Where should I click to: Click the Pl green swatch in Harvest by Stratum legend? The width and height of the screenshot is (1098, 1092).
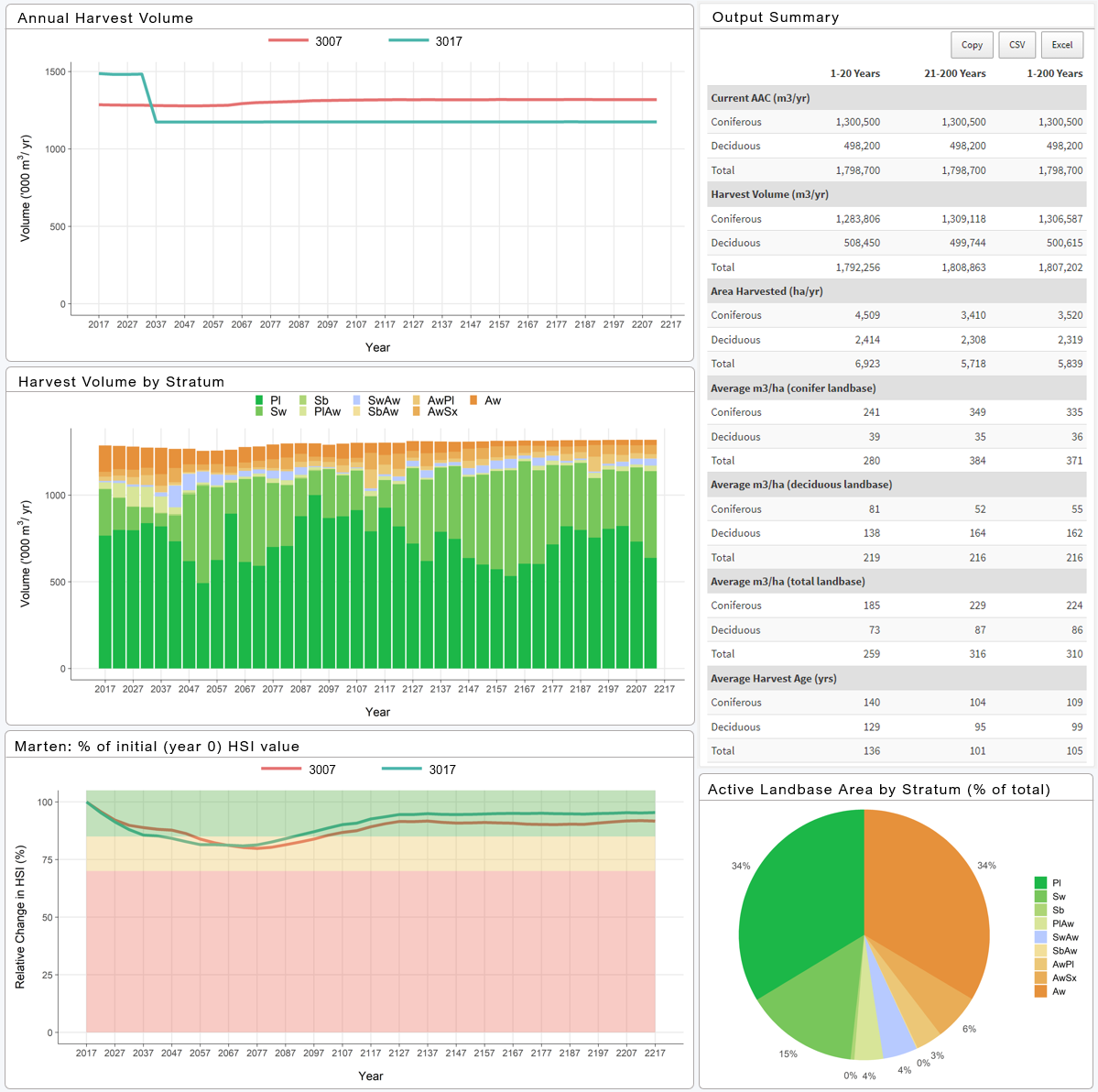(x=260, y=400)
